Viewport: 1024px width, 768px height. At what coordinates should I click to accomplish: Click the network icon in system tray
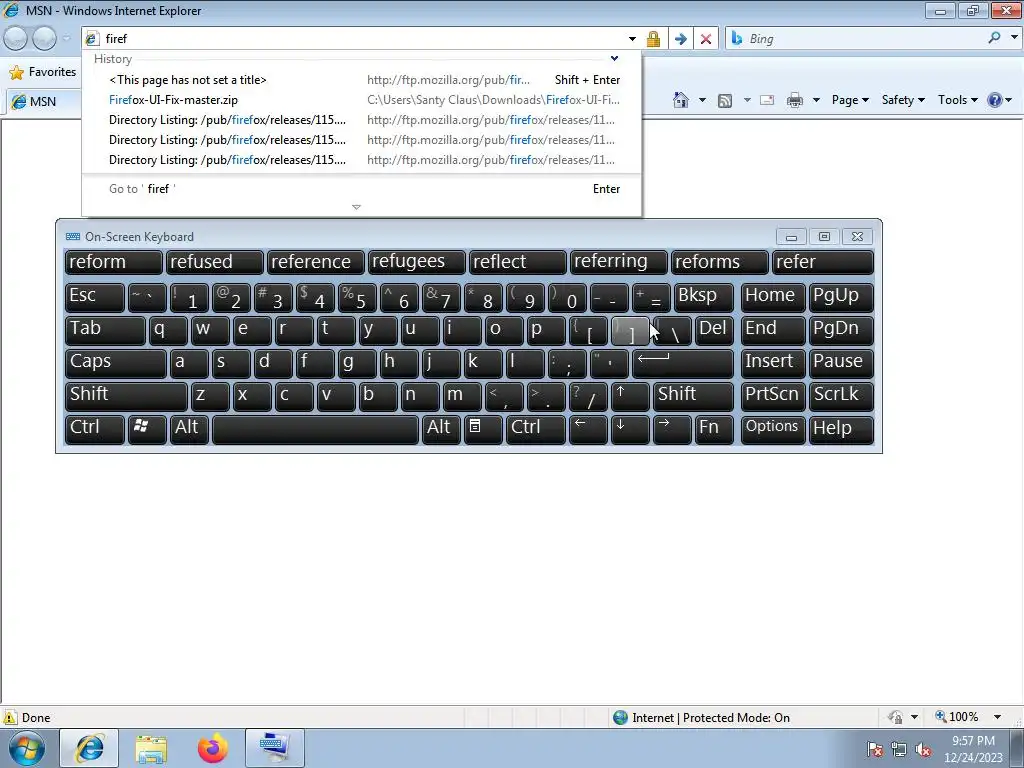pyautogui.click(x=899, y=749)
